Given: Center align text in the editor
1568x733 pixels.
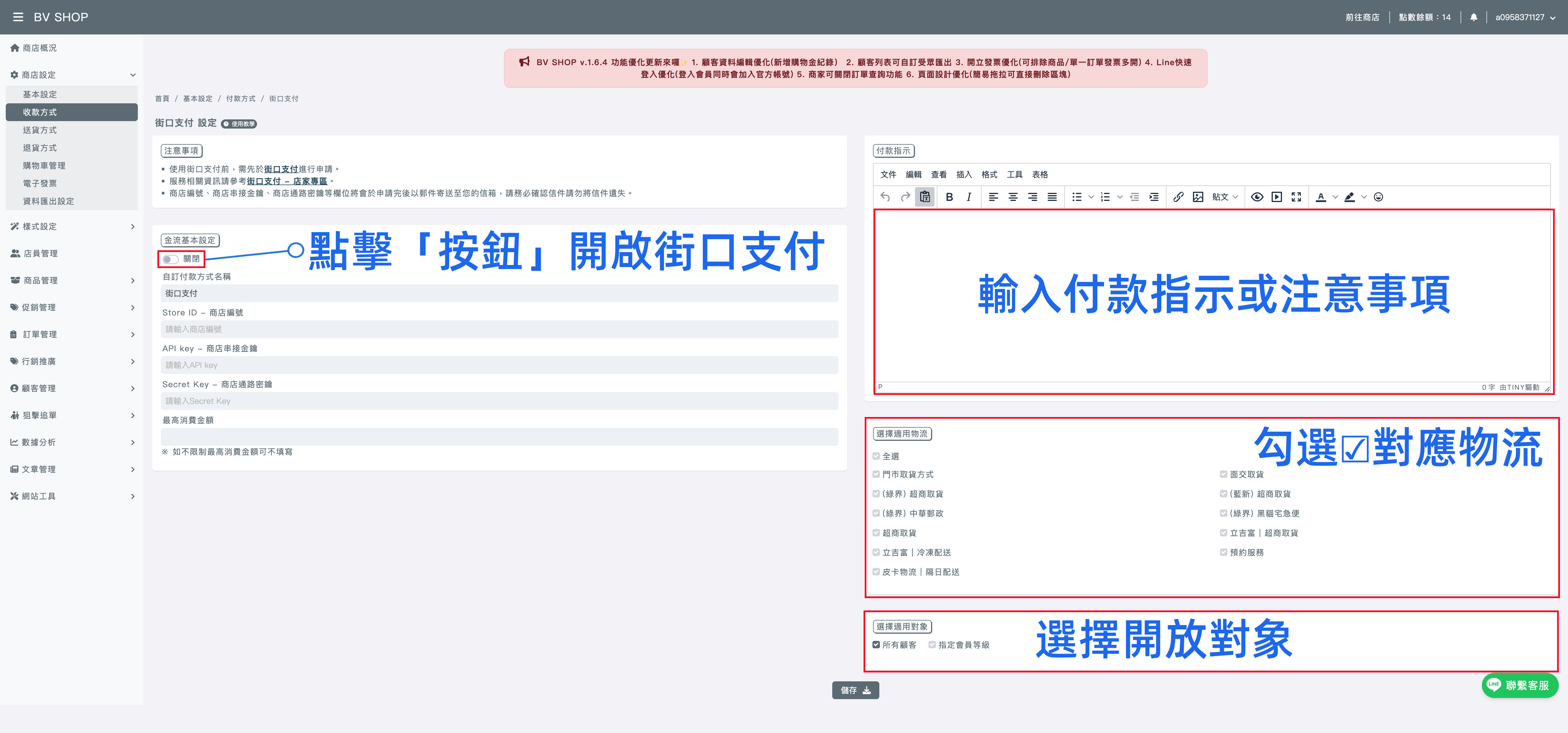Looking at the screenshot, I should [1013, 197].
